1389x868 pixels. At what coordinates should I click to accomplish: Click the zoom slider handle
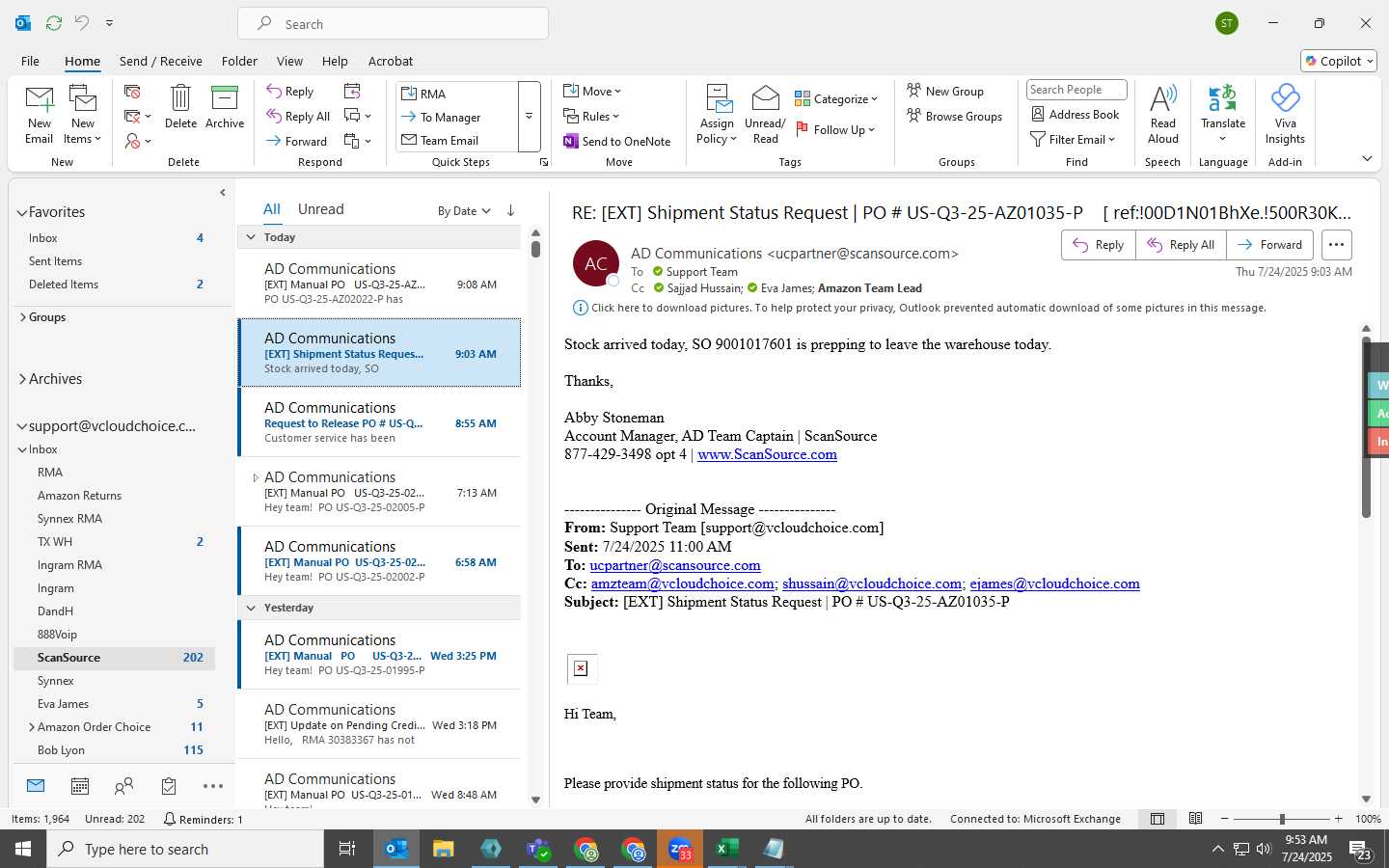point(1282,819)
